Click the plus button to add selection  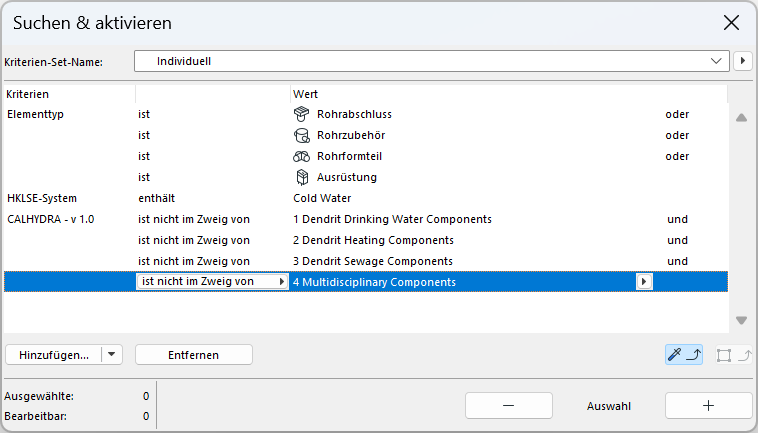pos(708,405)
